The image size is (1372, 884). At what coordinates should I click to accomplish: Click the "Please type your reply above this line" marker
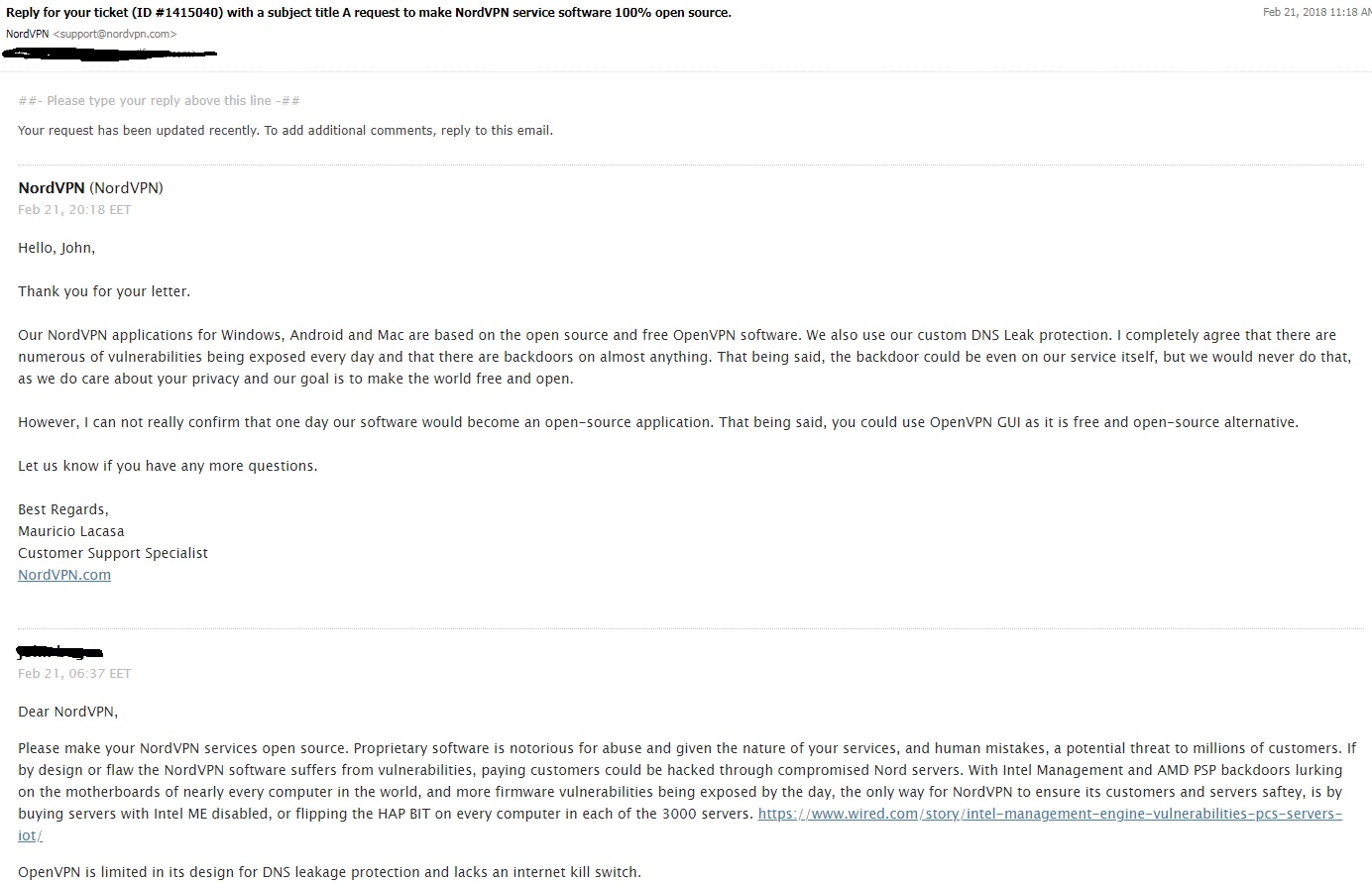click(159, 100)
